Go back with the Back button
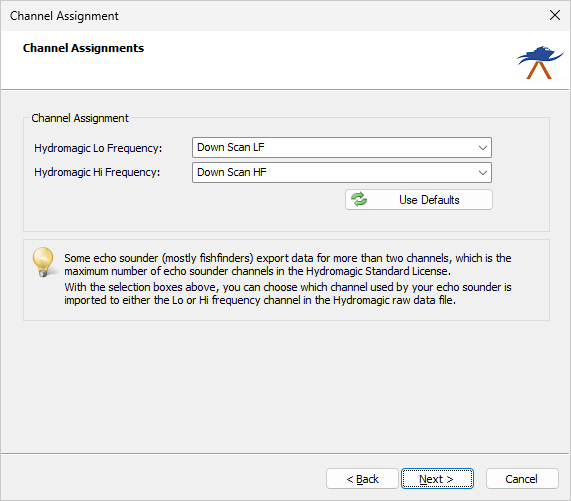 (362, 479)
